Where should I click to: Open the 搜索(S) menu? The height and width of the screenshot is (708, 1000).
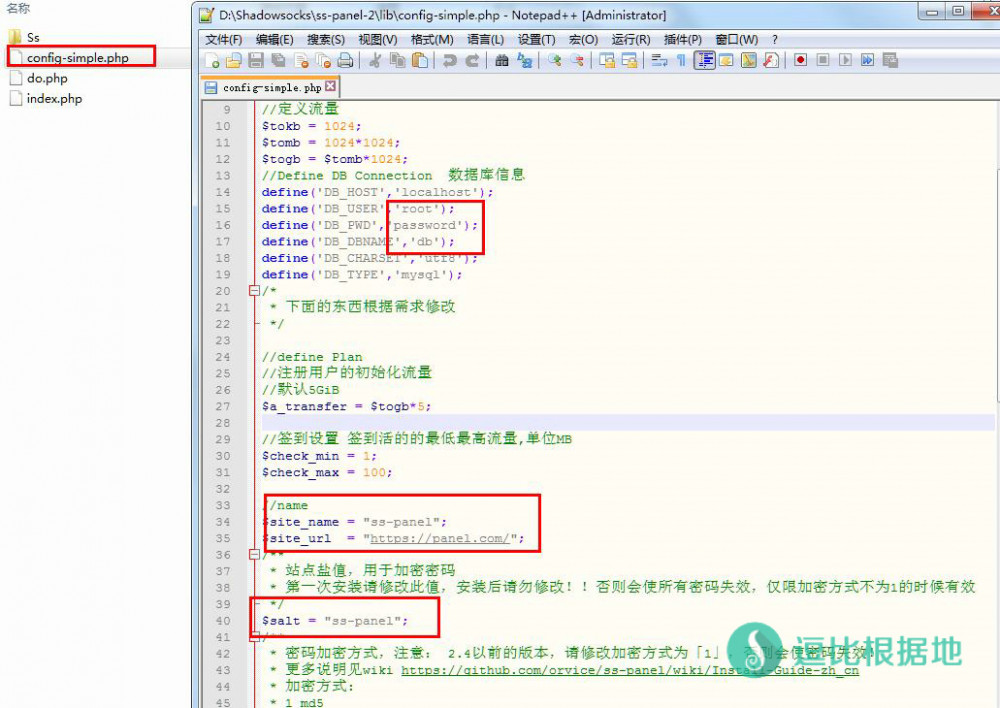pos(326,40)
